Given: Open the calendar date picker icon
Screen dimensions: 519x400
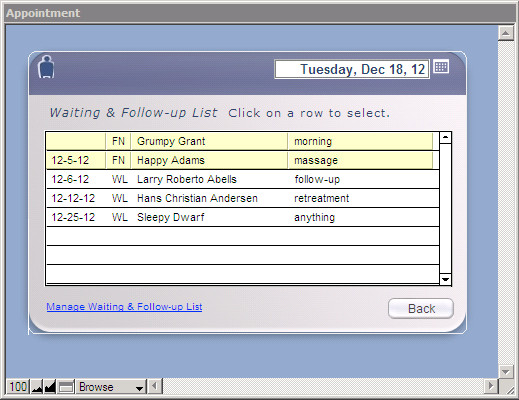Looking at the screenshot, I should [441, 67].
